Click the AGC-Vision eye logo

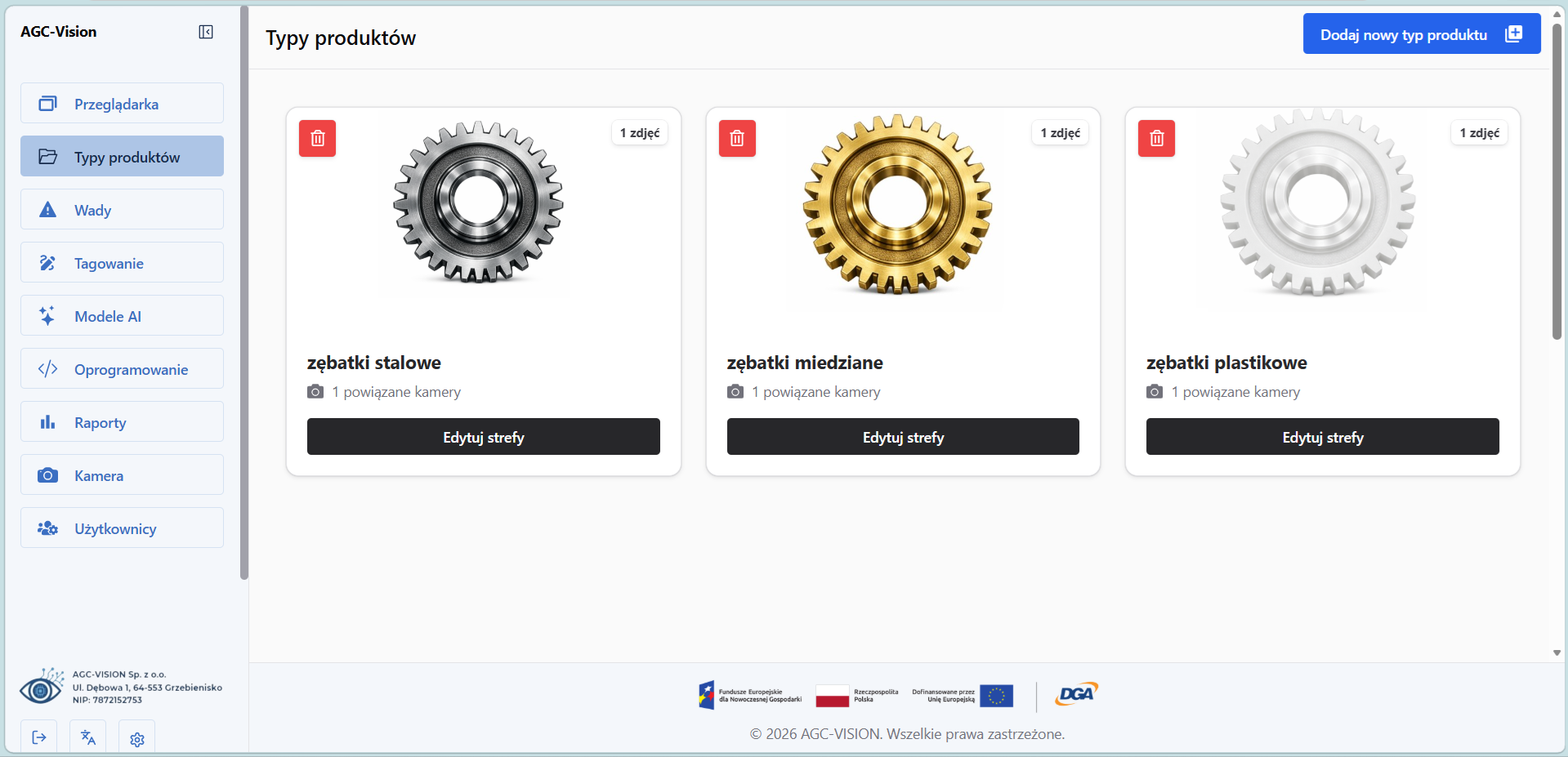pos(42,688)
